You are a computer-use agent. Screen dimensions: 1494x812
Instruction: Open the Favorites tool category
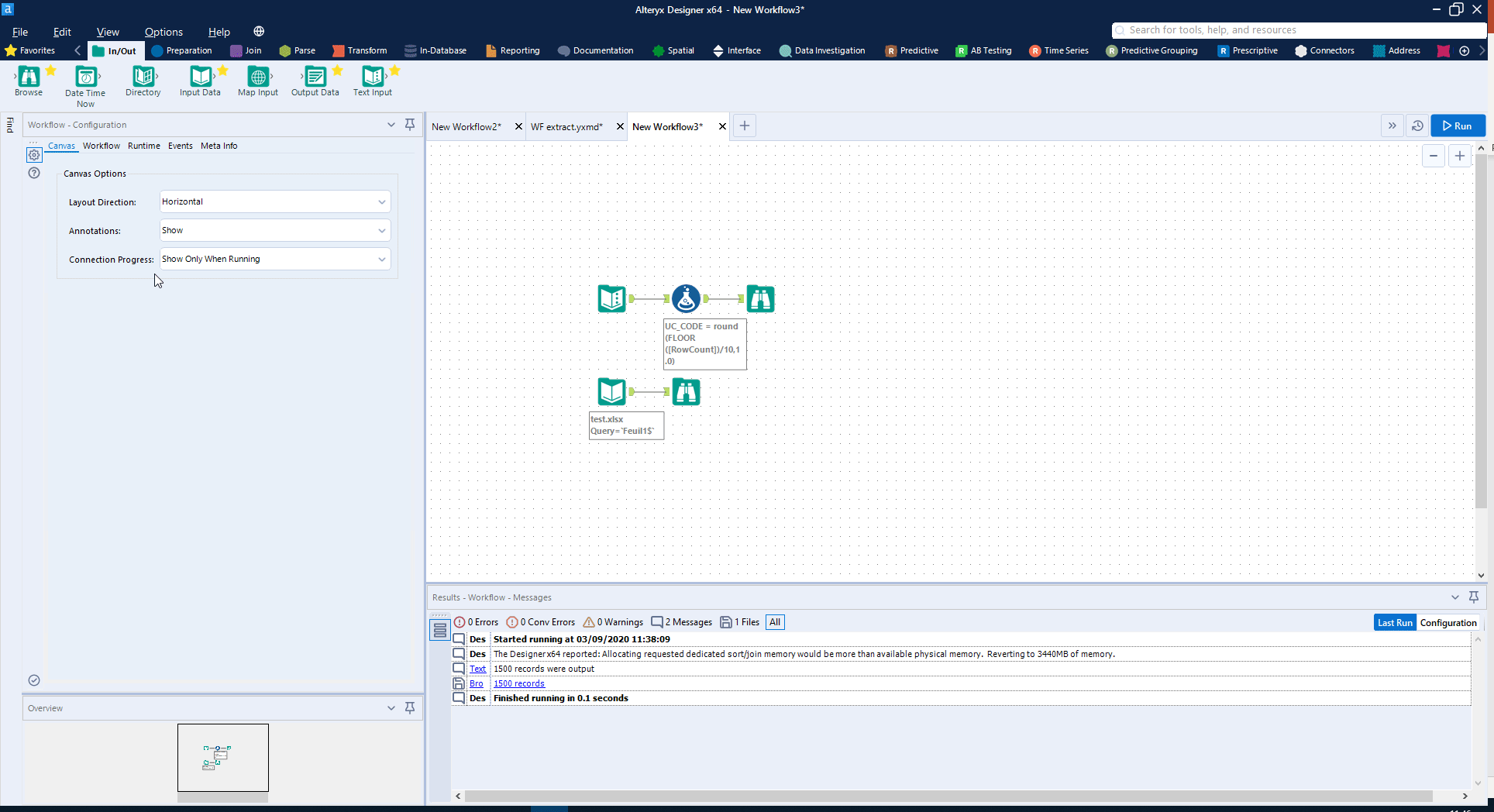[30, 50]
